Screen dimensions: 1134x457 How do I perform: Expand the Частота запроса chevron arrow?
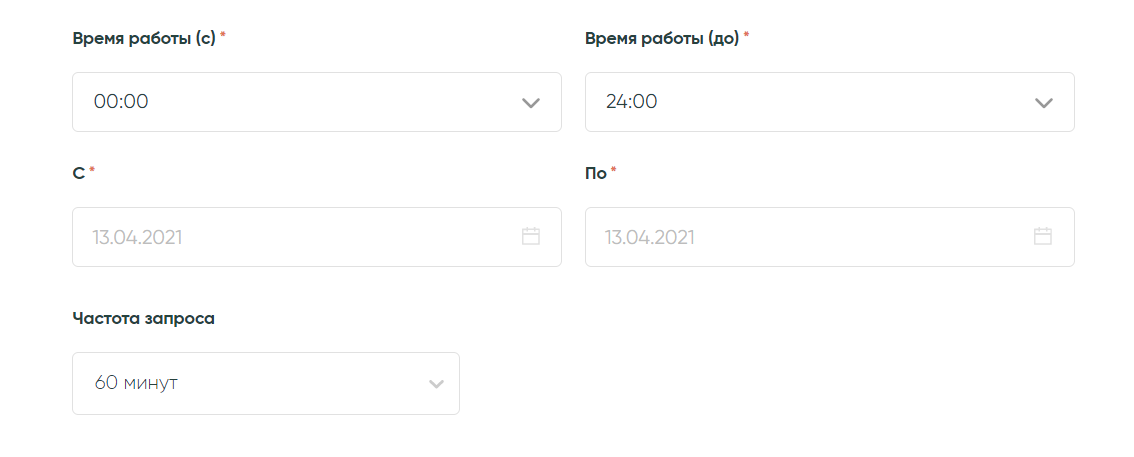click(436, 384)
